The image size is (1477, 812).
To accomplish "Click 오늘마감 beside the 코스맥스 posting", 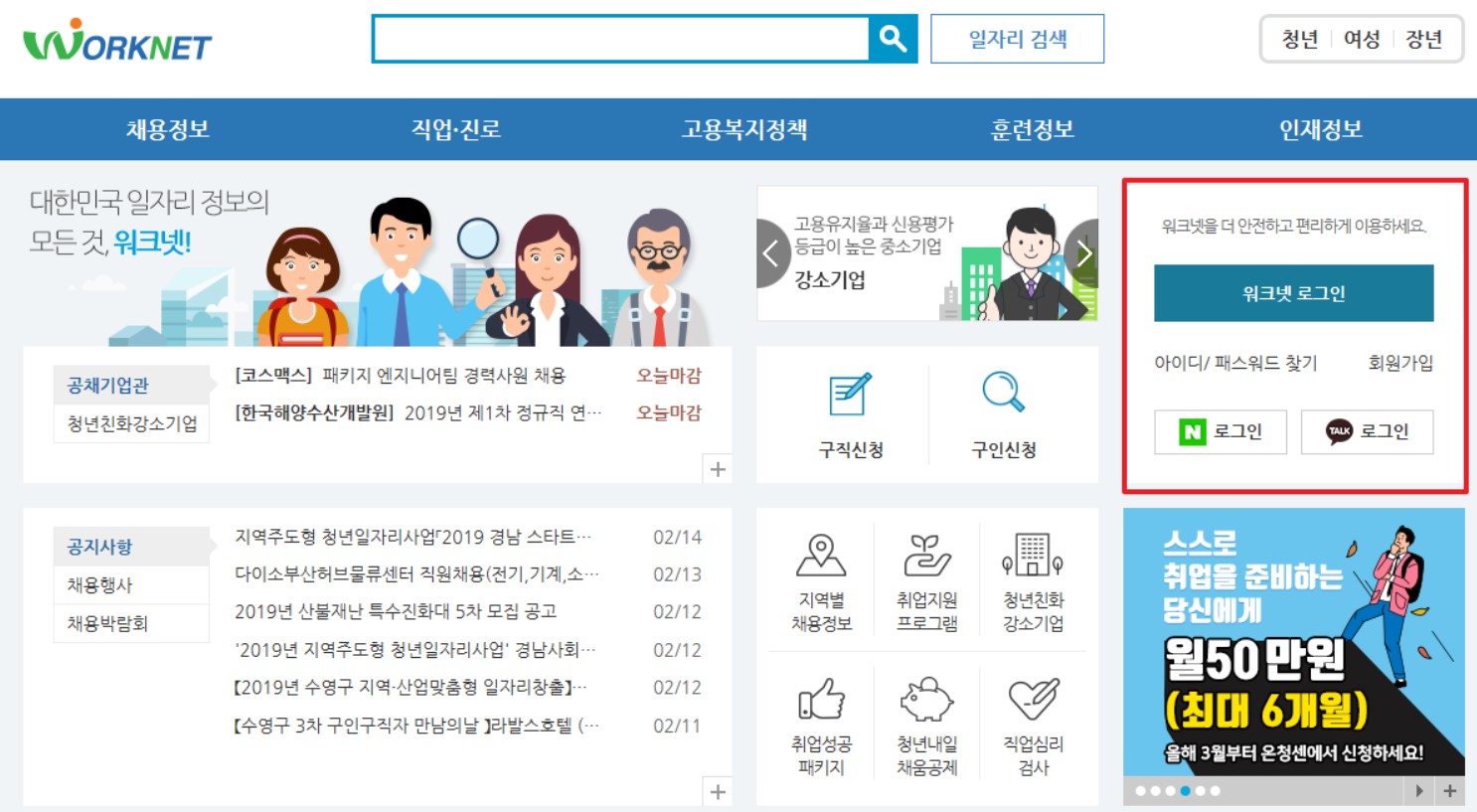I will click(x=669, y=376).
